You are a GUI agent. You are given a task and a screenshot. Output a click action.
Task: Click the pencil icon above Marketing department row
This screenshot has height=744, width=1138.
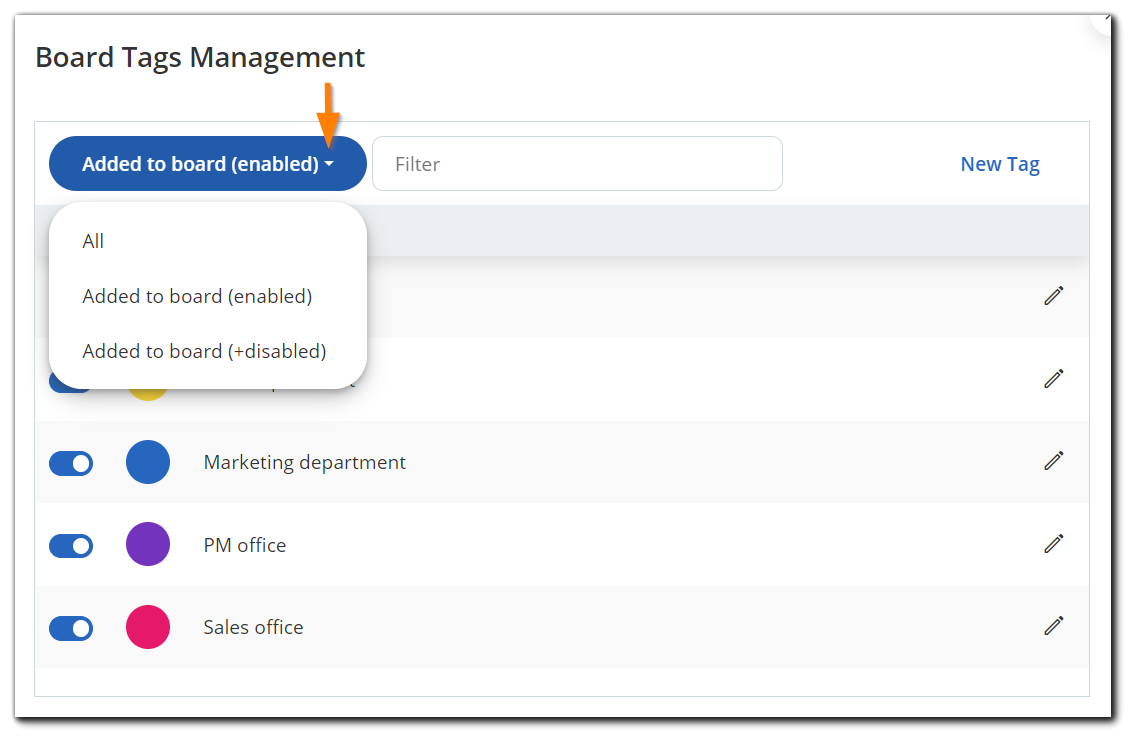(1054, 378)
